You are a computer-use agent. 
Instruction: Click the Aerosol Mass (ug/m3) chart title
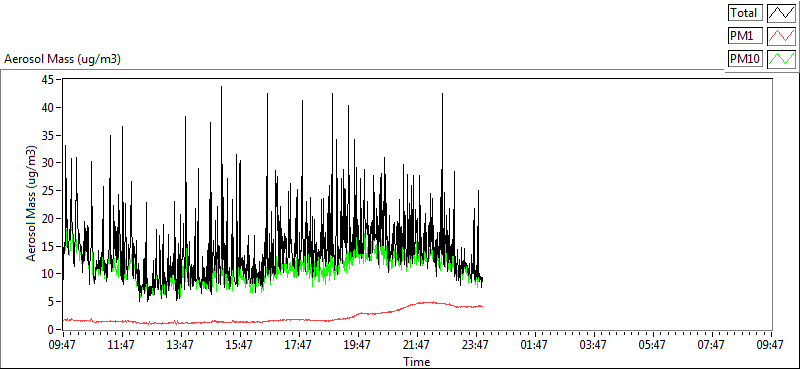pyautogui.click(x=63, y=59)
